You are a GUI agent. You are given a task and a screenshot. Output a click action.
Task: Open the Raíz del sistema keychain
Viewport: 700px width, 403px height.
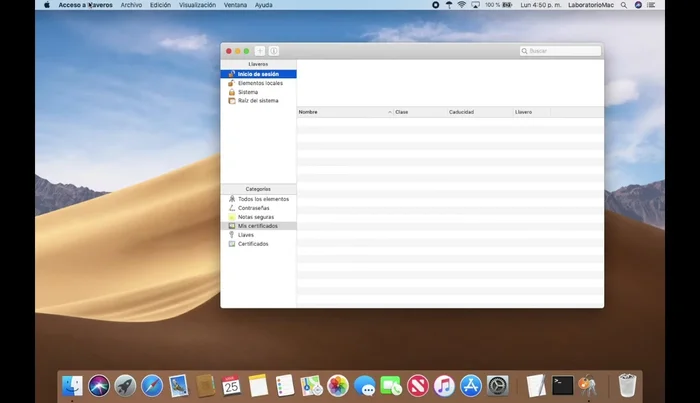click(x=257, y=101)
